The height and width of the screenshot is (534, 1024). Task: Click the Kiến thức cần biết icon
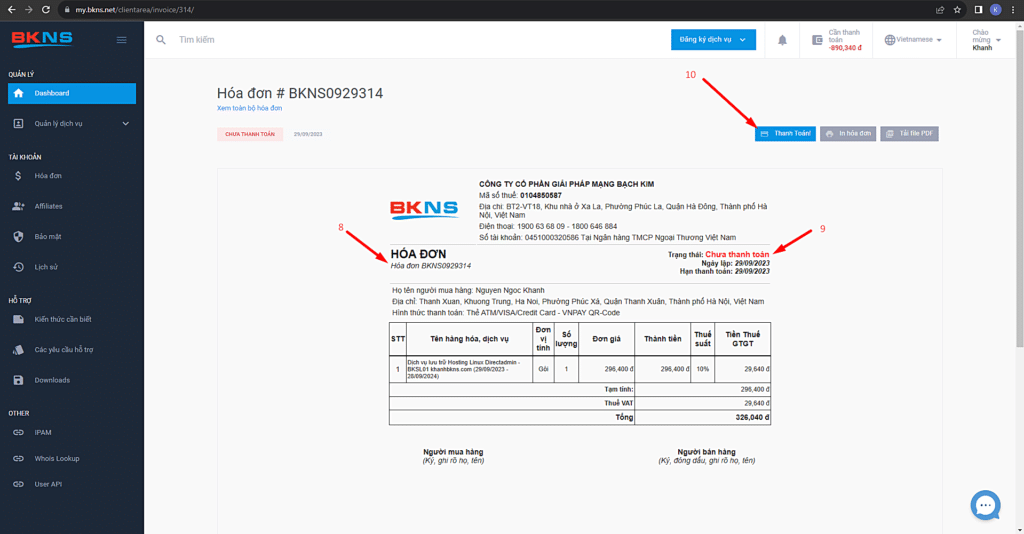pyautogui.click(x=18, y=319)
